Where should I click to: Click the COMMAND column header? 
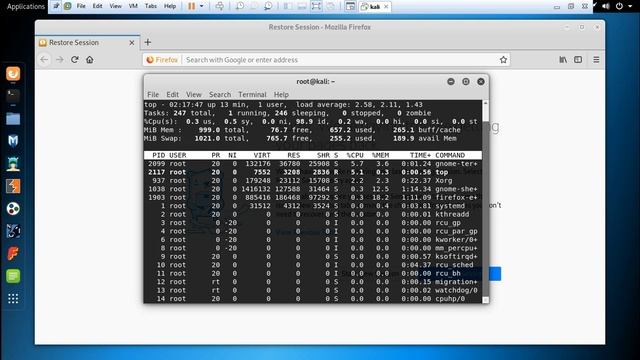click(450, 155)
